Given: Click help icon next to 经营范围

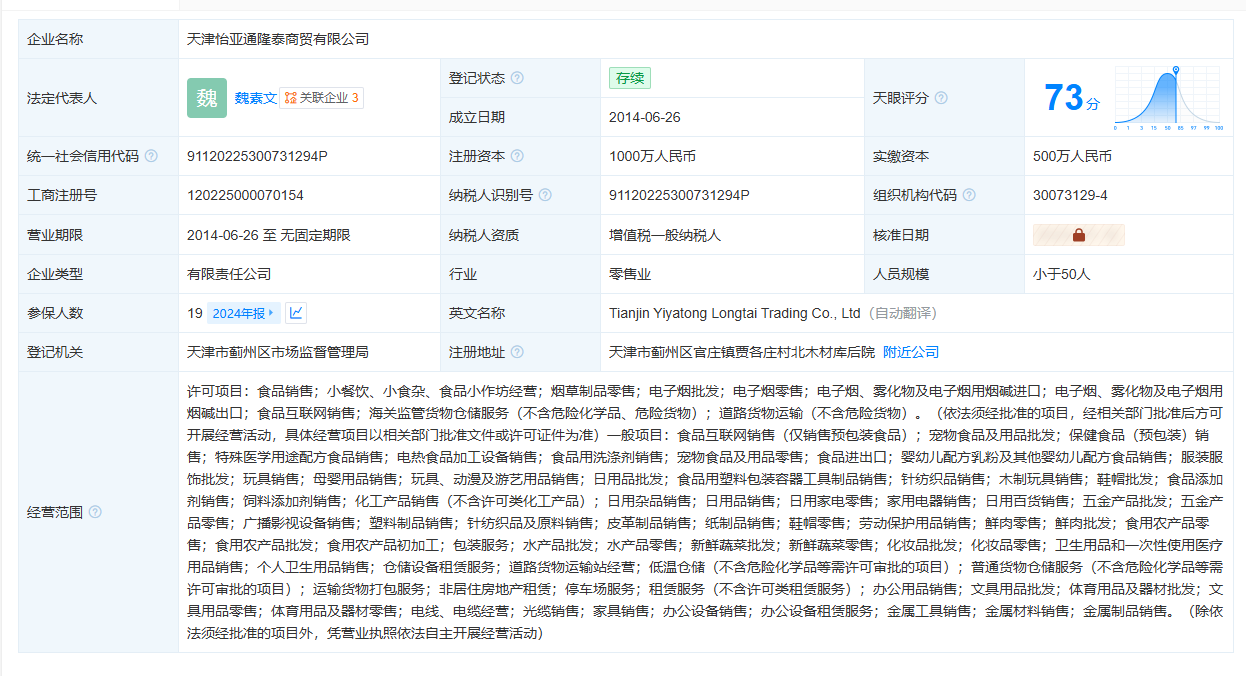Looking at the screenshot, I should [95, 512].
